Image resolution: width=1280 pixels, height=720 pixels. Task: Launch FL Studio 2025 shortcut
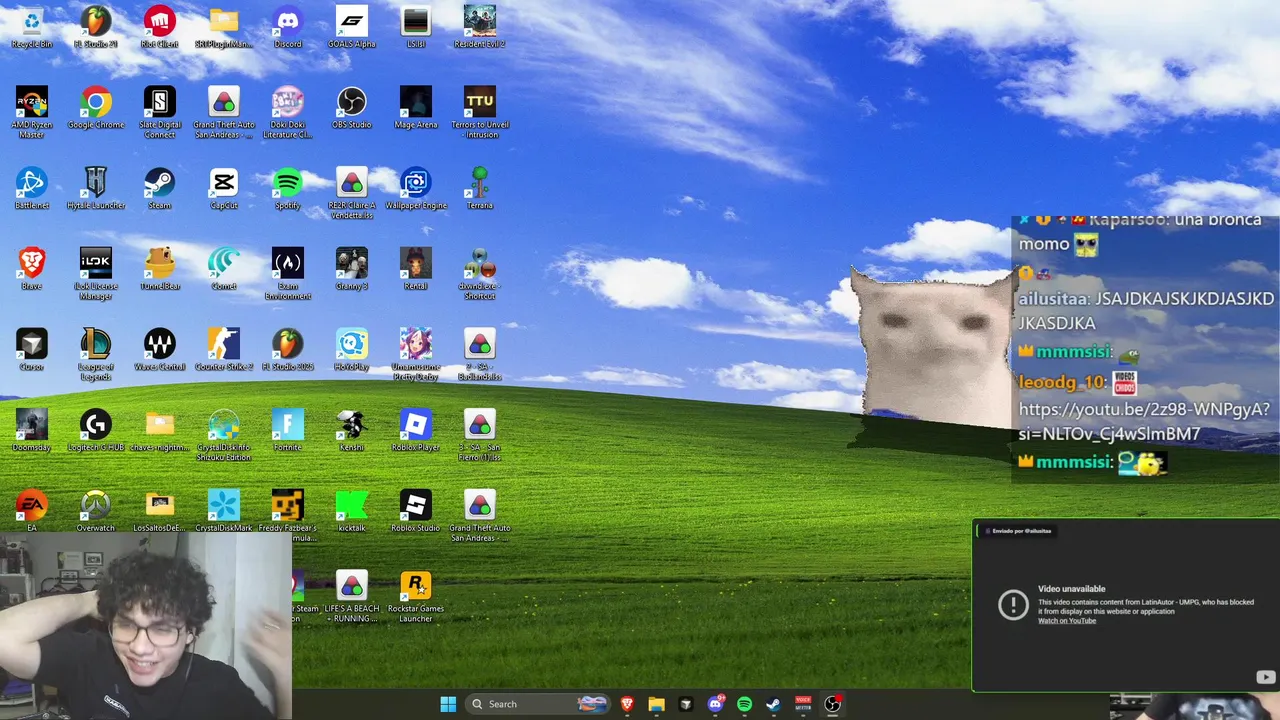point(288,349)
